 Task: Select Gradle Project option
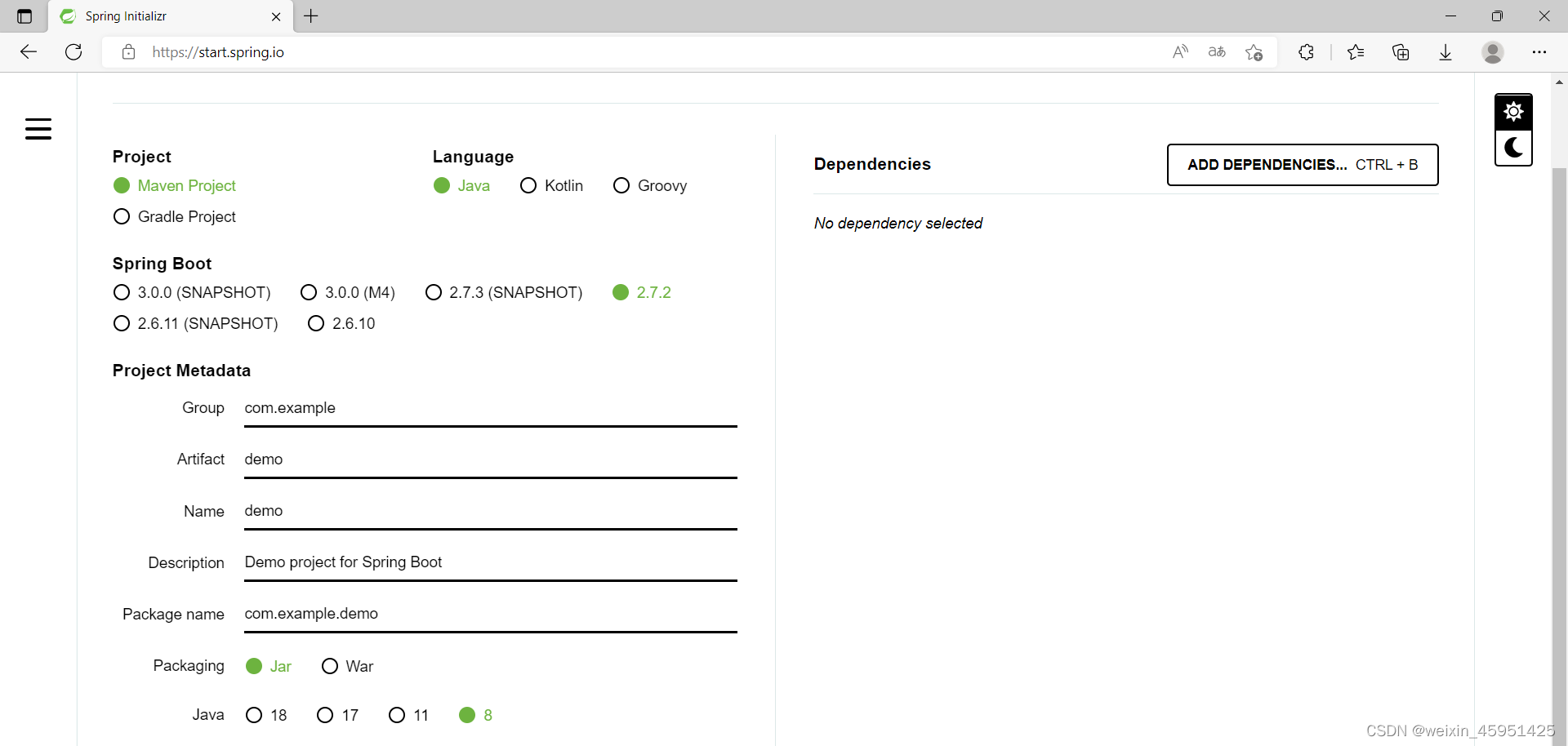click(x=122, y=216)
